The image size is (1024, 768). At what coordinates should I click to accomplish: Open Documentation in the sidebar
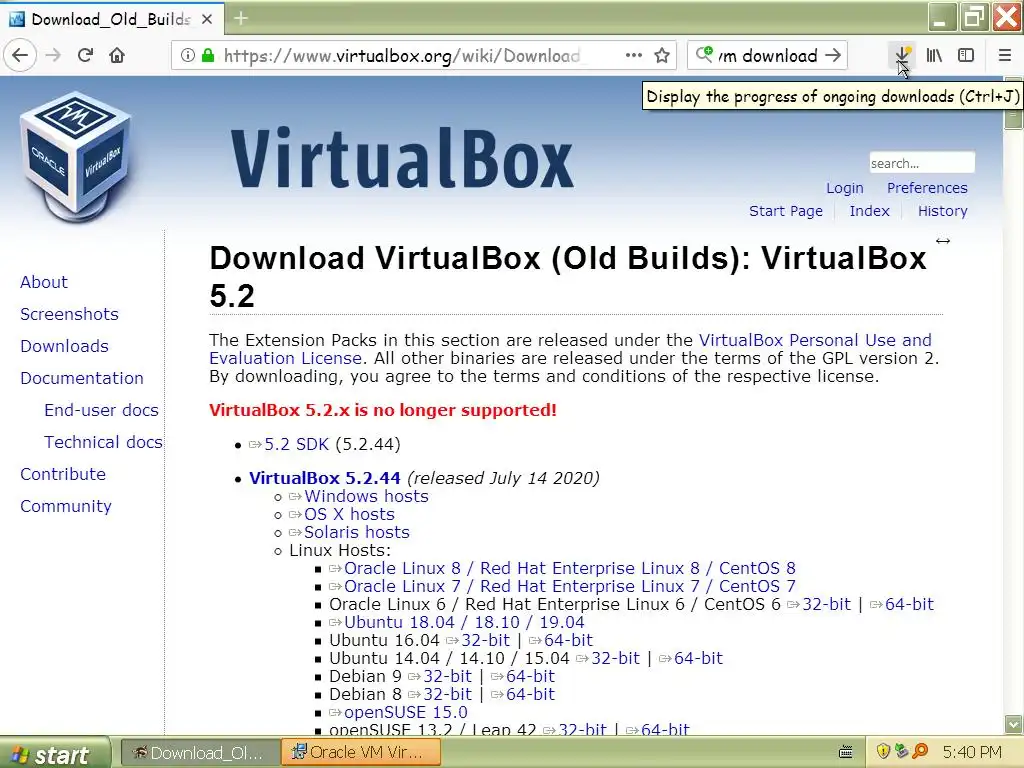[82, 378]
